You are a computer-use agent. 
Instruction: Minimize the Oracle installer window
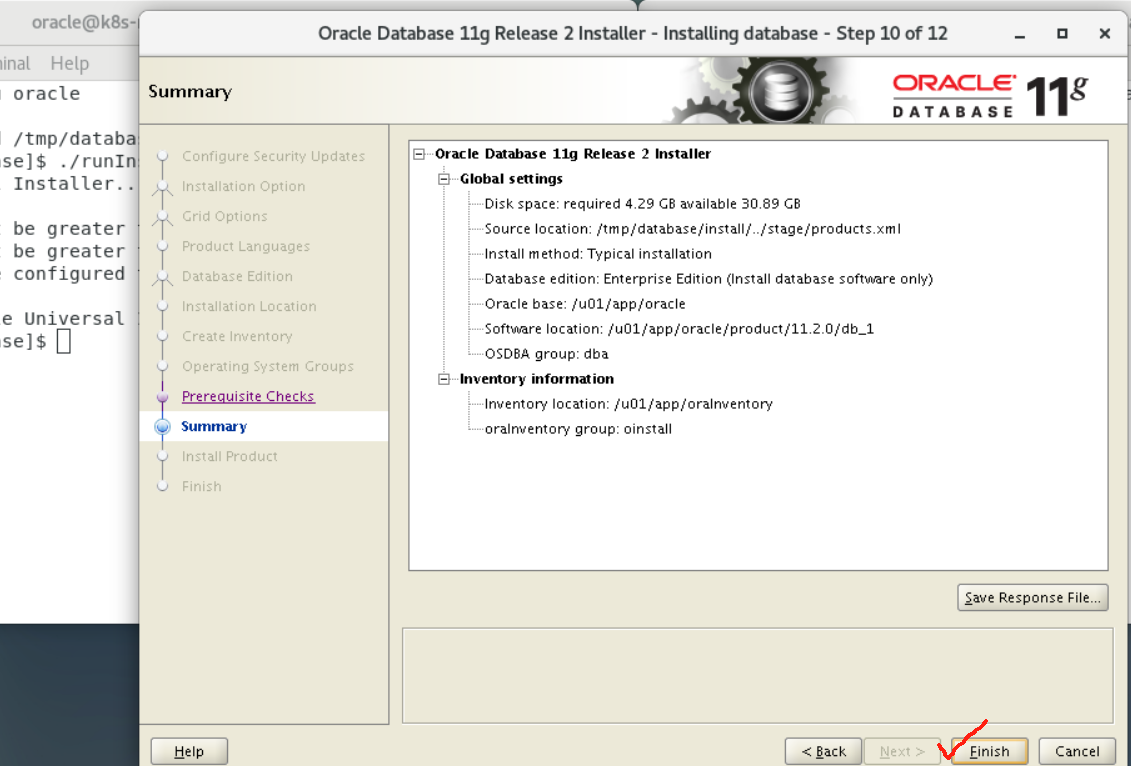(x=1019, y=34)
